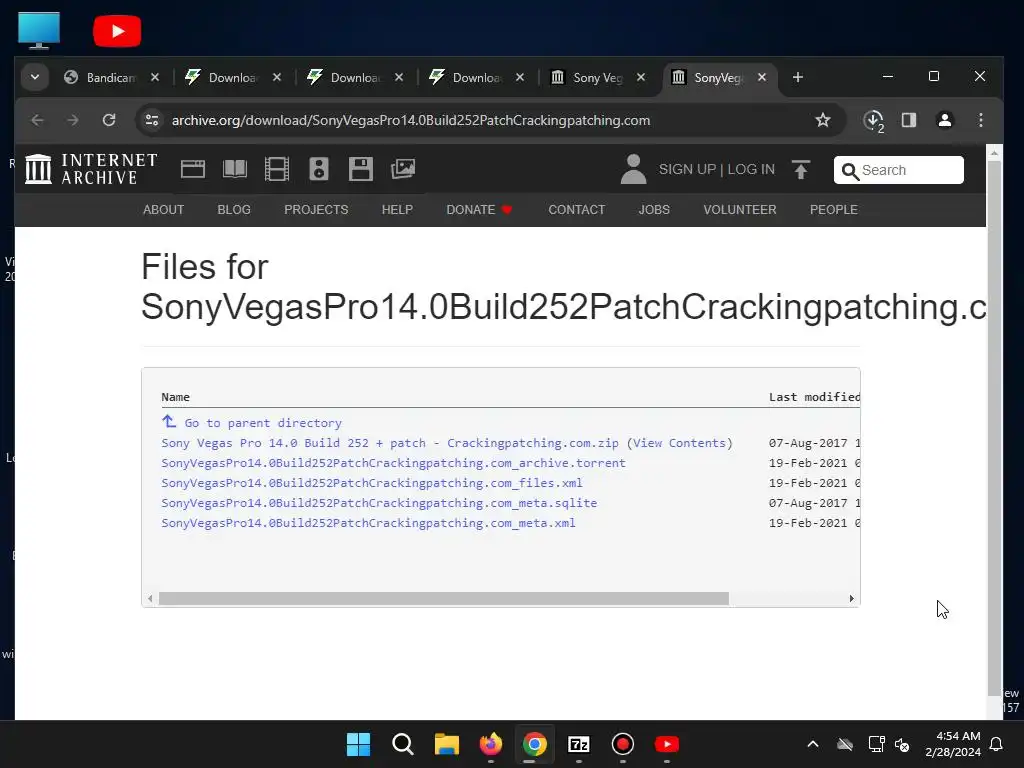Open the Video (film strip) section icon

coord(277,169)
